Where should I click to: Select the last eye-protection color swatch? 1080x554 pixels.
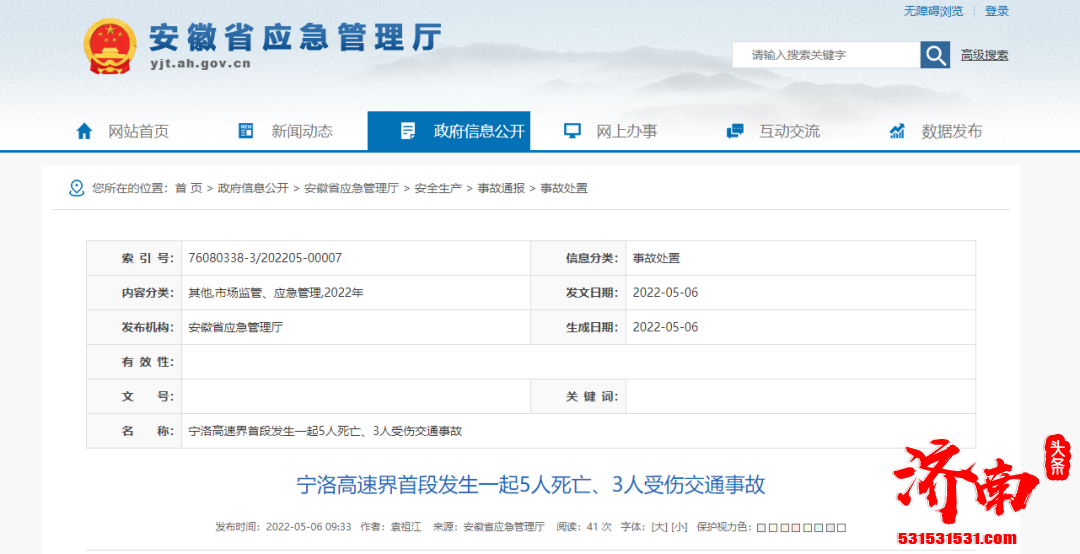point(841,528)
